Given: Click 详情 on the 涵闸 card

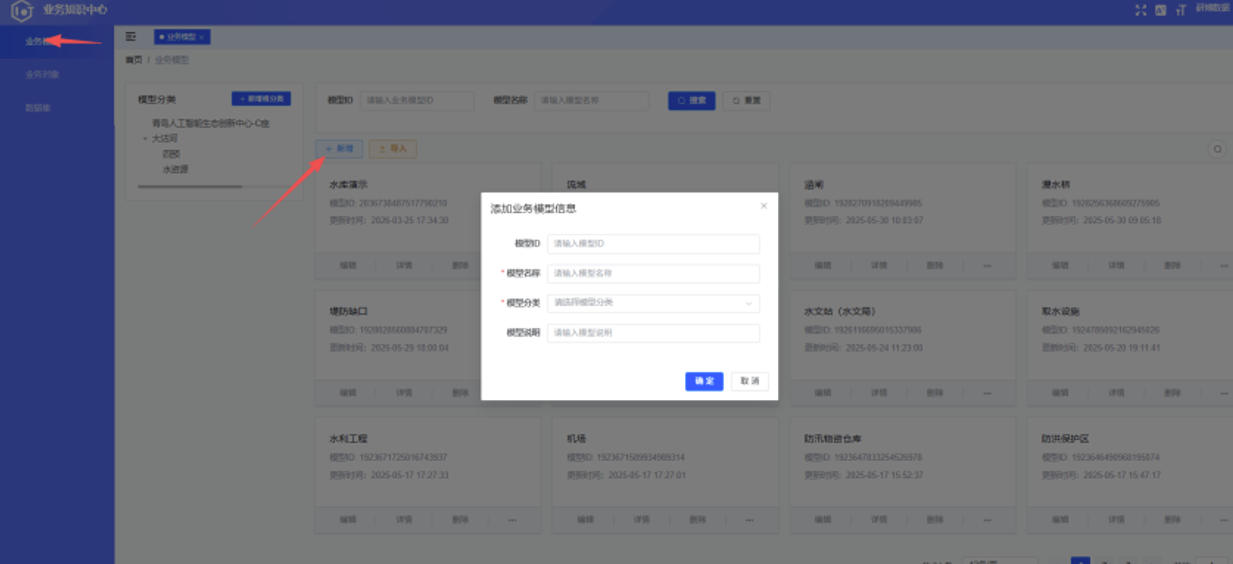Looking at the screenshot, I should (879, 266).
